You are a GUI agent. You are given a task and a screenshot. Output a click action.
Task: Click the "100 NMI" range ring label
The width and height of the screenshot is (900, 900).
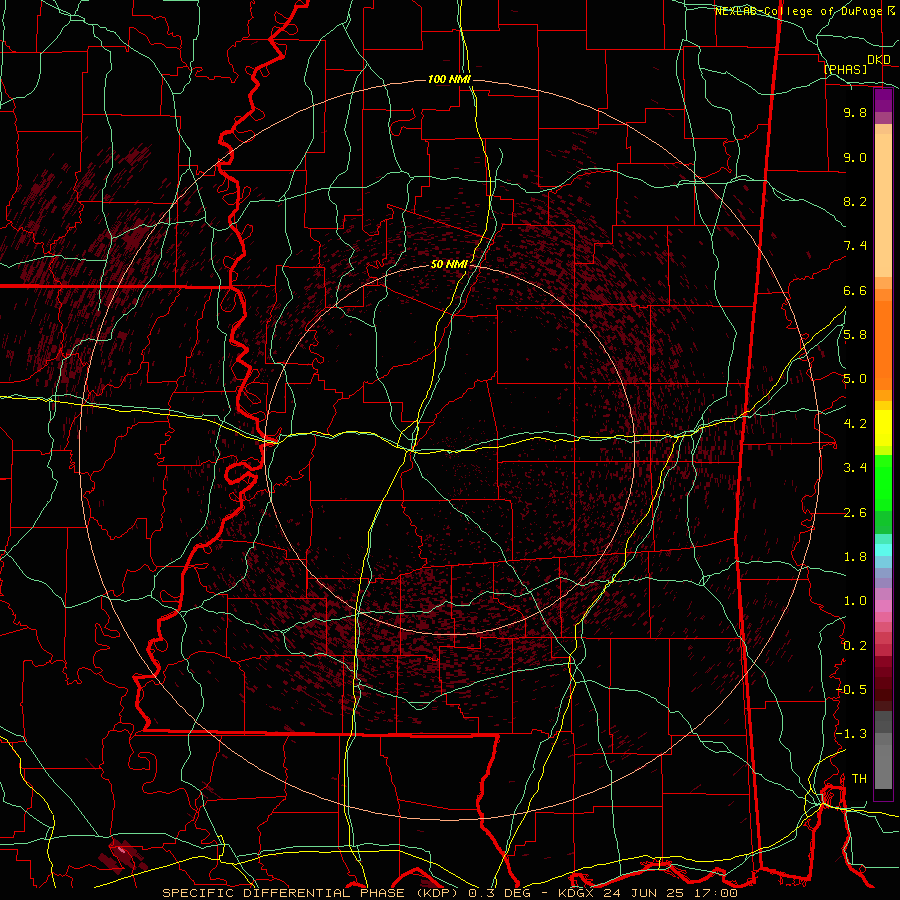(449, 79)
